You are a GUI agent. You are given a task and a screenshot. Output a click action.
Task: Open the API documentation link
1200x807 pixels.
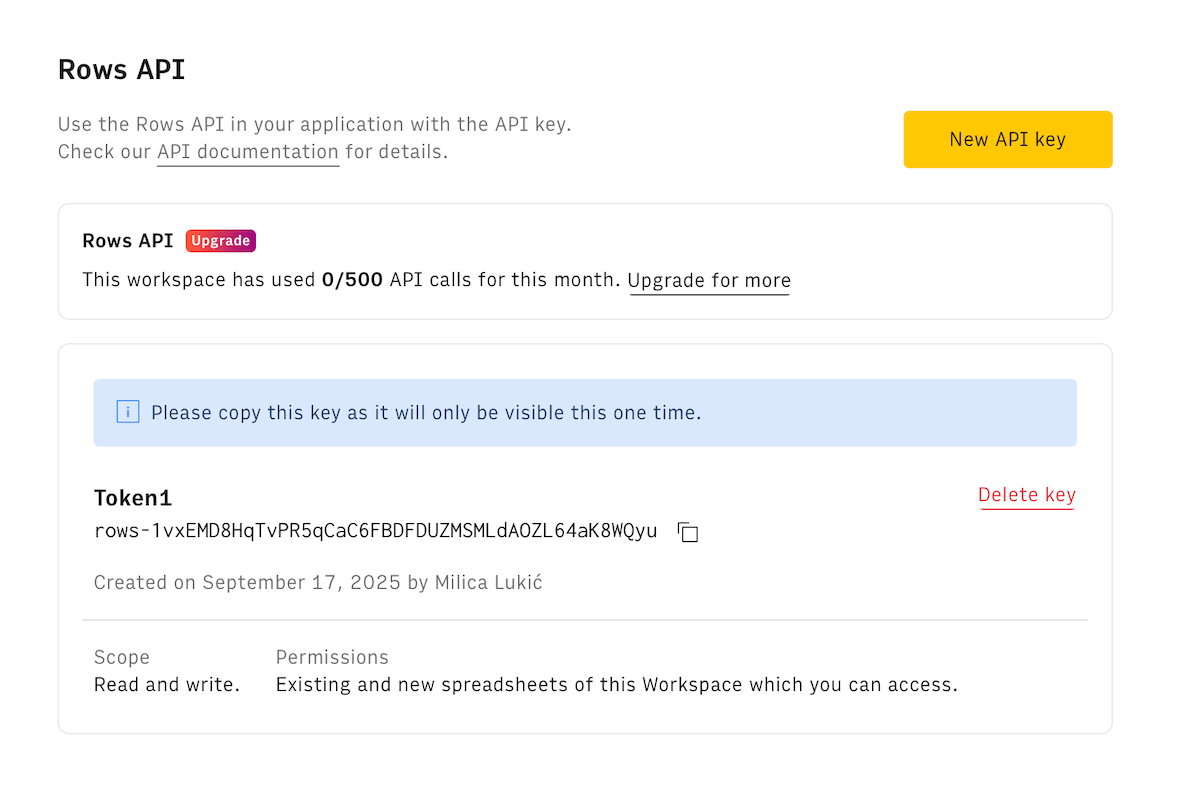[x=248, y=152]
